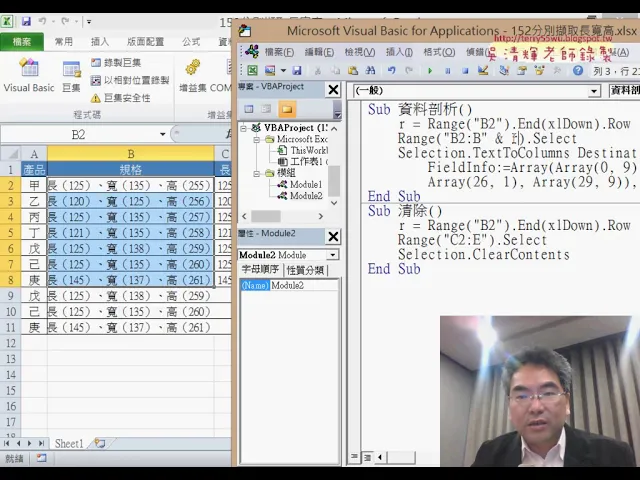
Task: Save the project in VBA toolbar
Action: tap(297, 71)
